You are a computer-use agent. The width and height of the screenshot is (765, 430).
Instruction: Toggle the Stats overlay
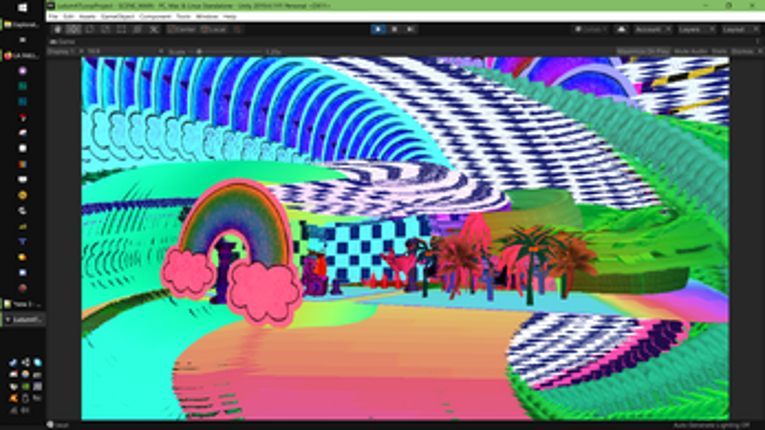click(x=719, y=51)
